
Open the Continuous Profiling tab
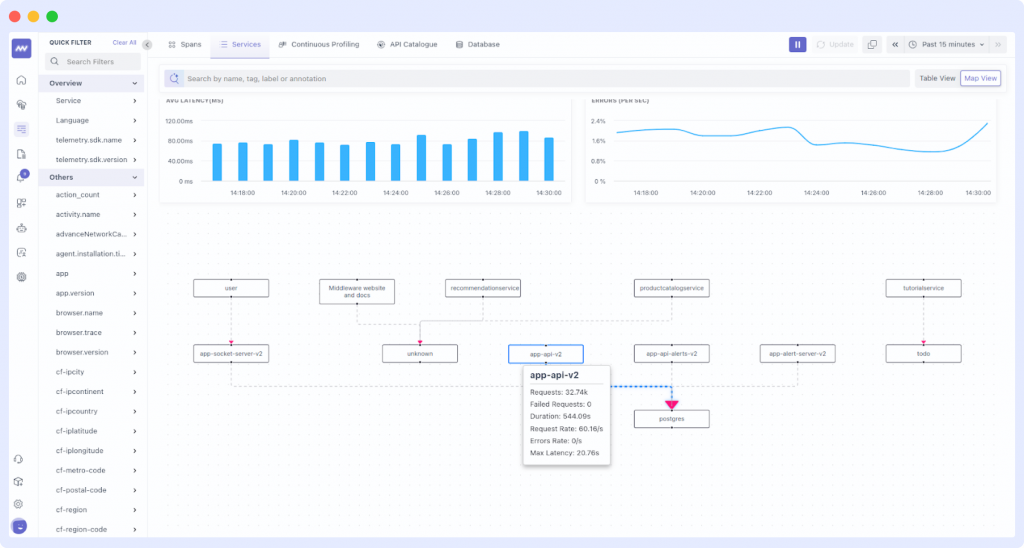[x=319, y=45]
